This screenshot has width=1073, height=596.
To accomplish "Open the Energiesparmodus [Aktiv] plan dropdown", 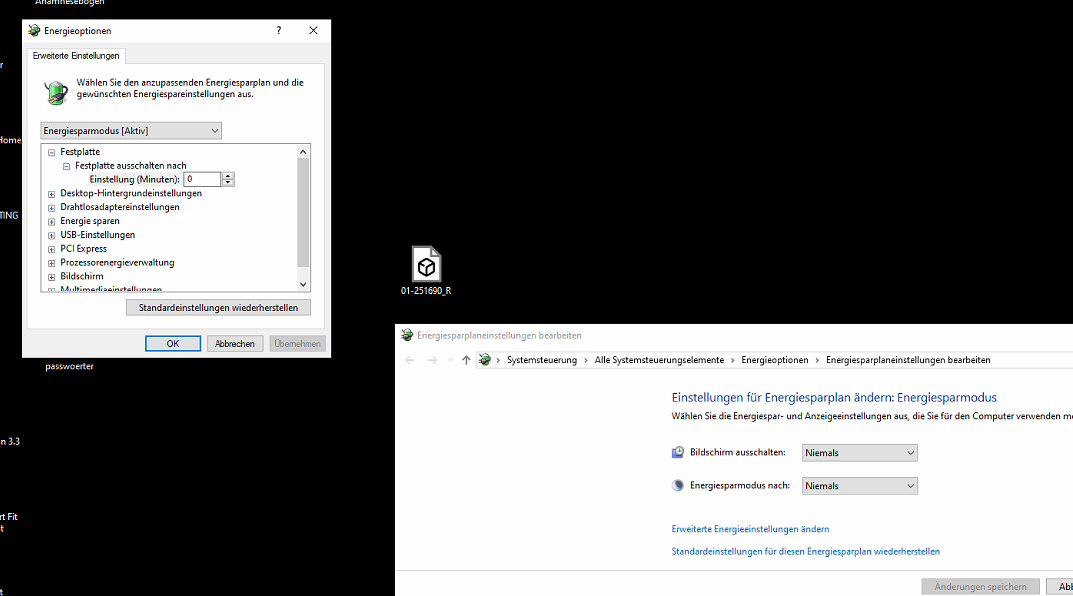I will 131,131.
